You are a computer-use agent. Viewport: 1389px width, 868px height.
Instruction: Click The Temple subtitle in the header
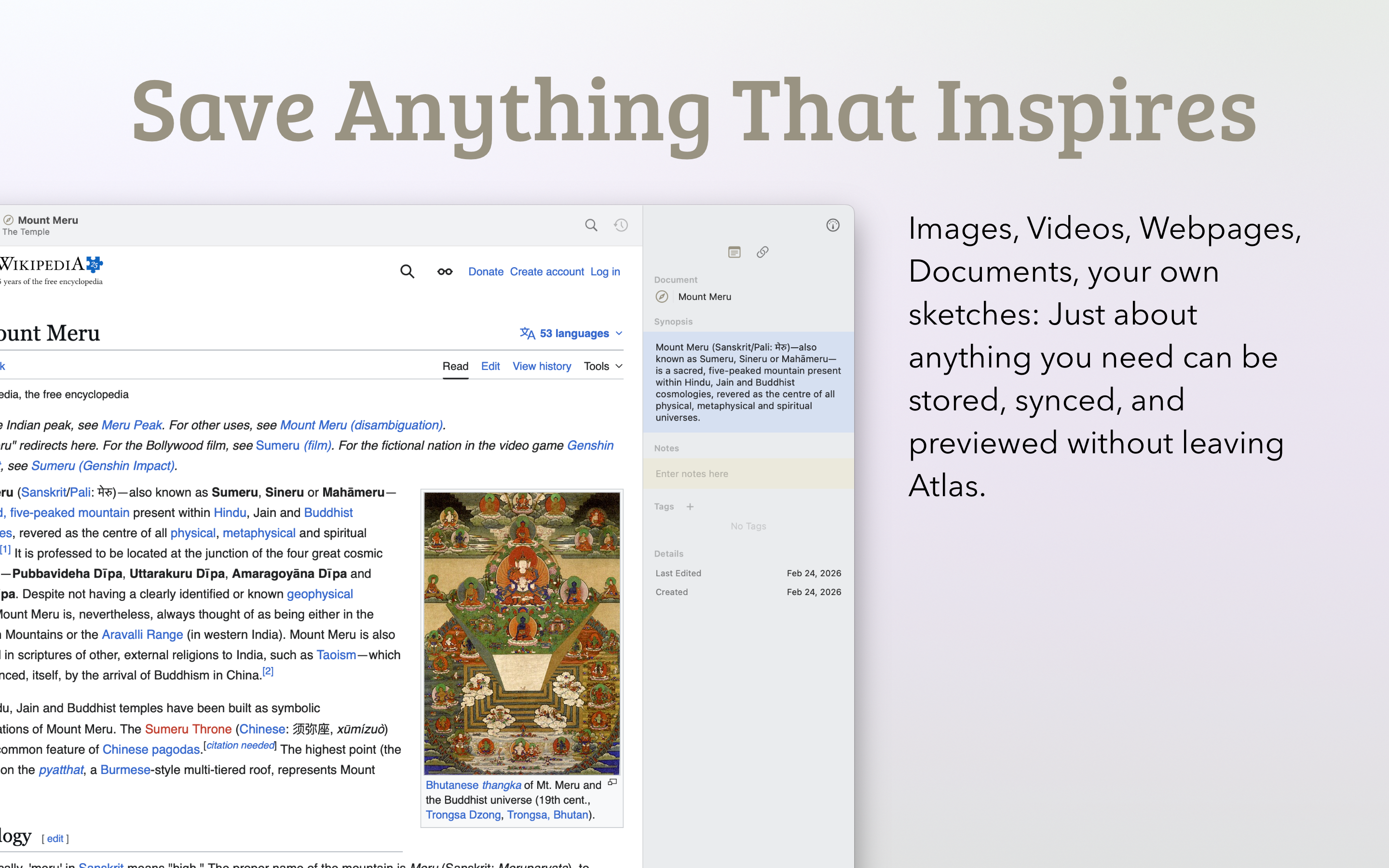pyautogui.click(x=26, y=232)
